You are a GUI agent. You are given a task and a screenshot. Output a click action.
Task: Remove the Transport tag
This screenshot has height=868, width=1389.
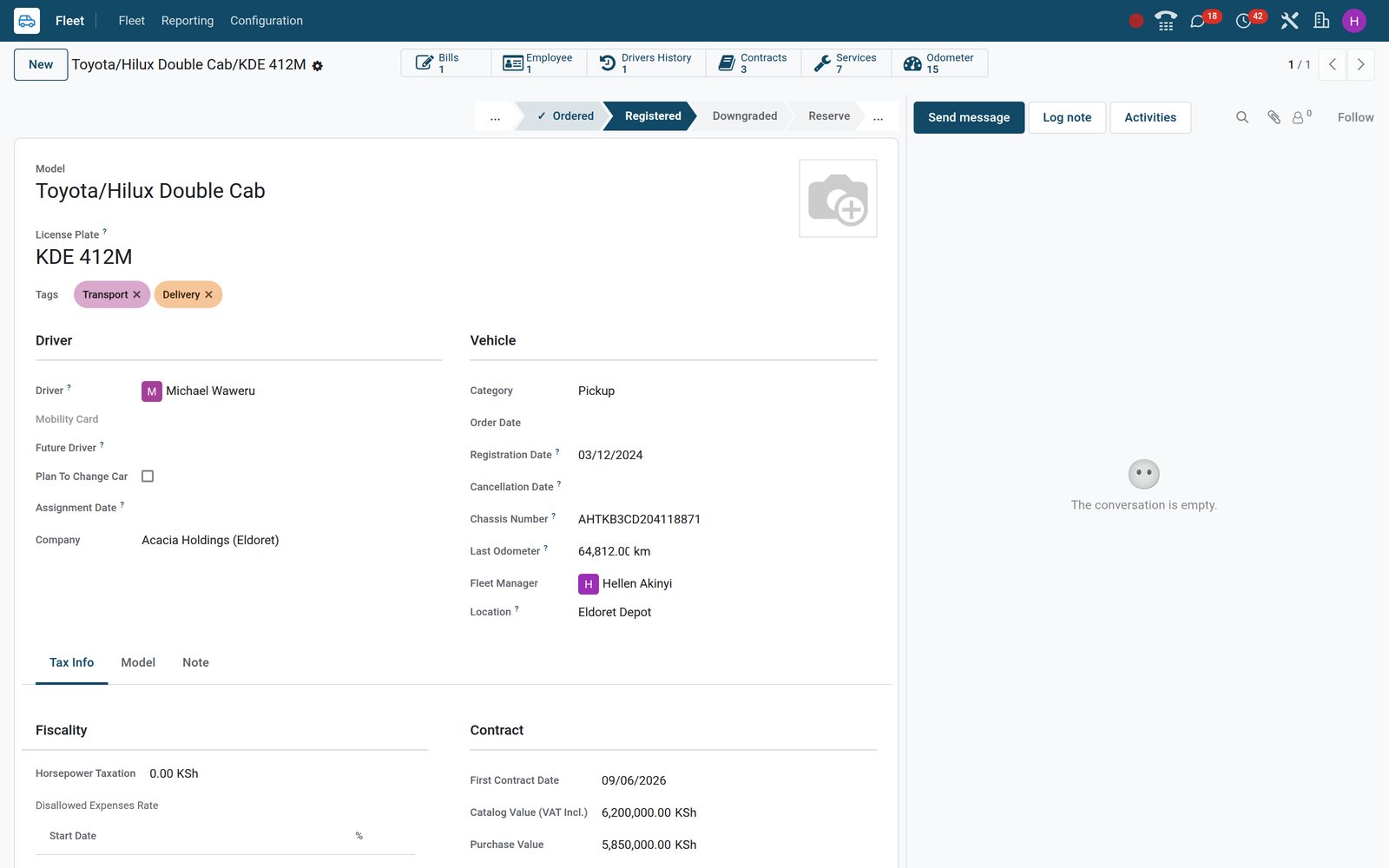137,295
